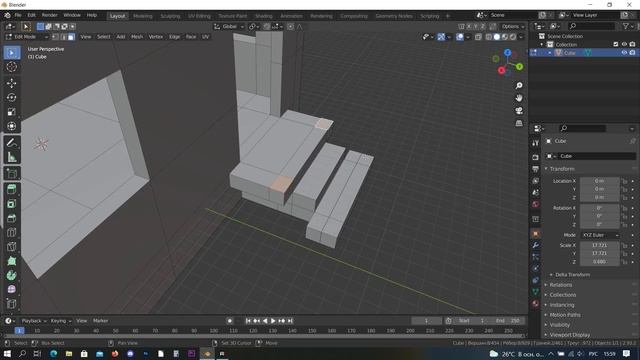The height and width of the screenshot is (360, 640).
Task: Select the Inset Faces tool
Action: [x=11, y=203]
